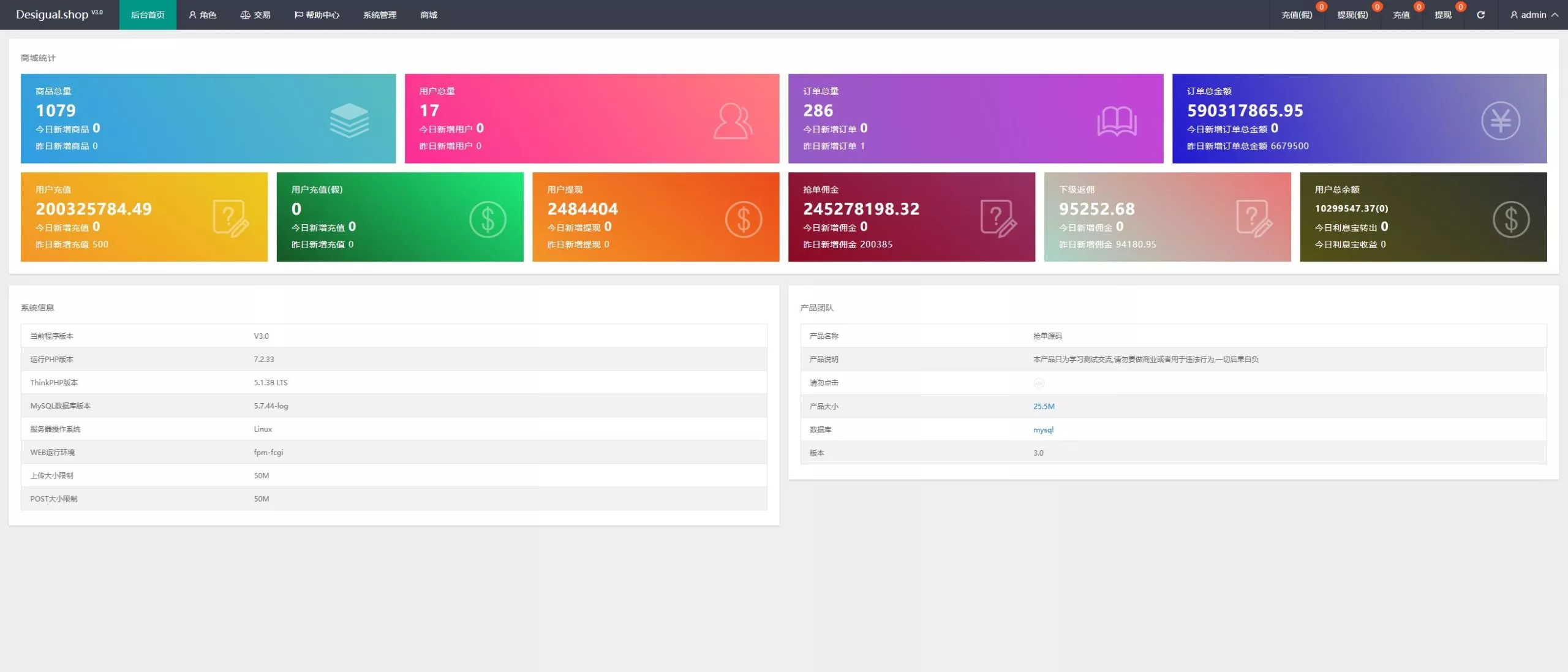Open the 系统管理 menu
Image resolution: width=1568 pixels, height=672 pixels.
pos(380,15)
